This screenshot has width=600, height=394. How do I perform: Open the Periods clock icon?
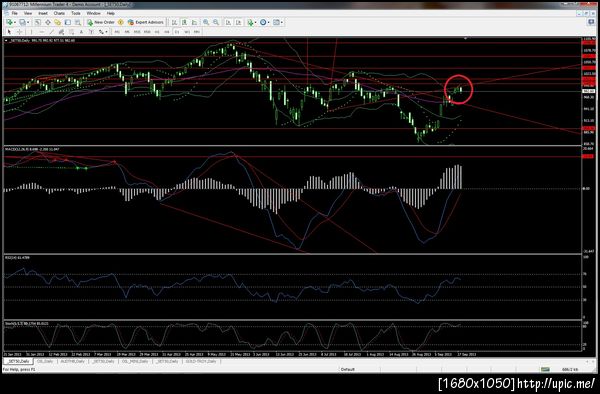pyautogui.click(x=263, y=23)
